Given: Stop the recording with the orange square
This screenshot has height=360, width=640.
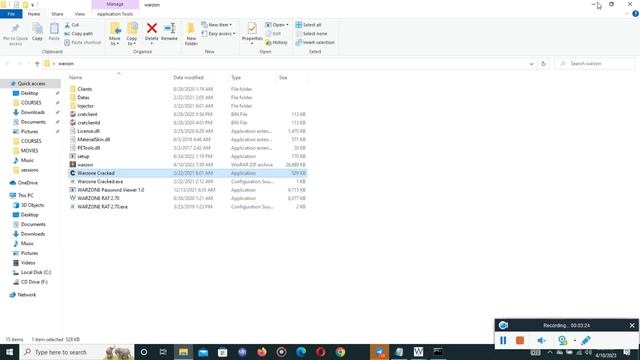Looking at the screenshot, I should click(x=520, y=340).
